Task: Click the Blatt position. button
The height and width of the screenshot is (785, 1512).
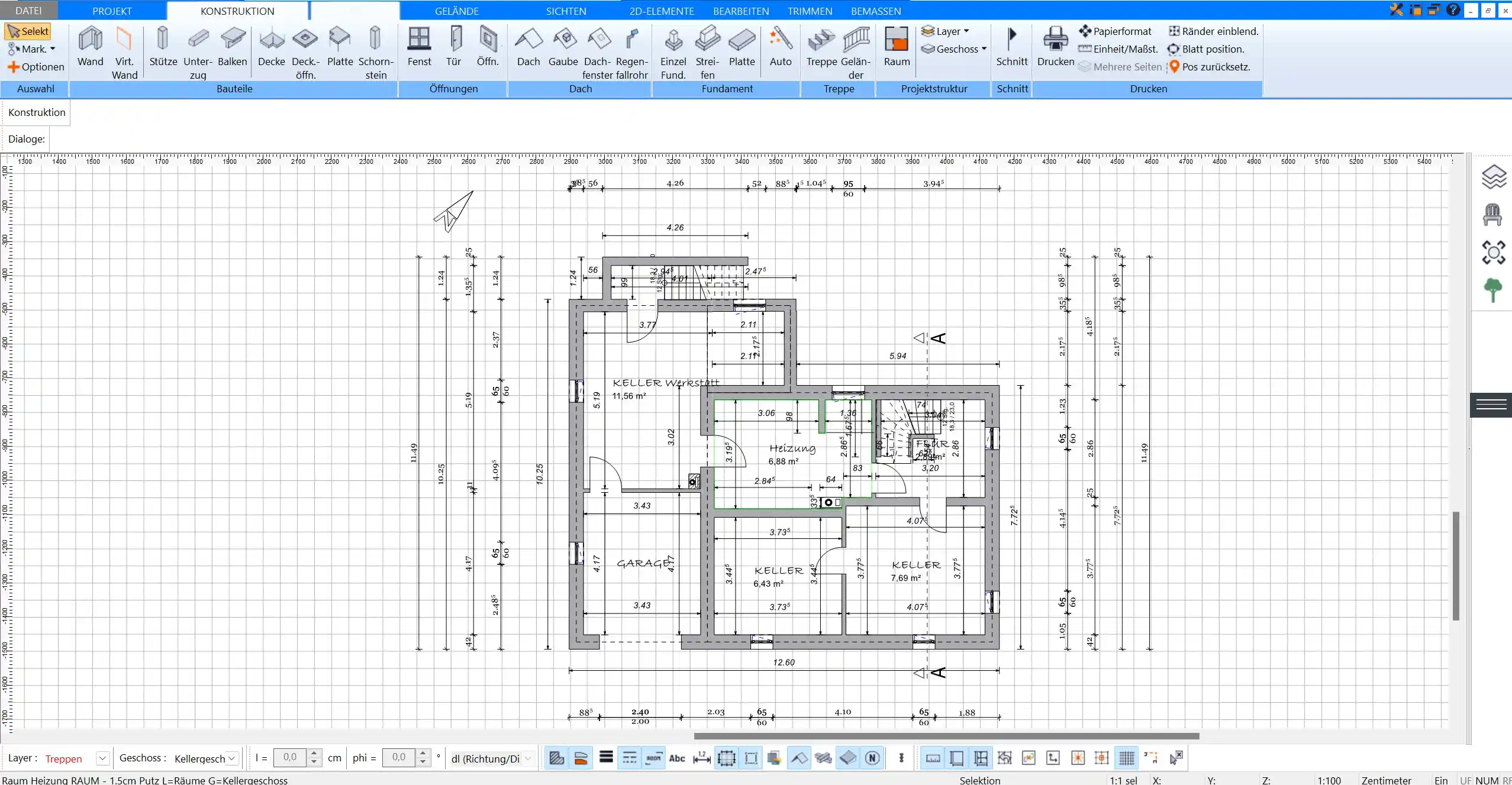Action: [x=1206, y=49]
